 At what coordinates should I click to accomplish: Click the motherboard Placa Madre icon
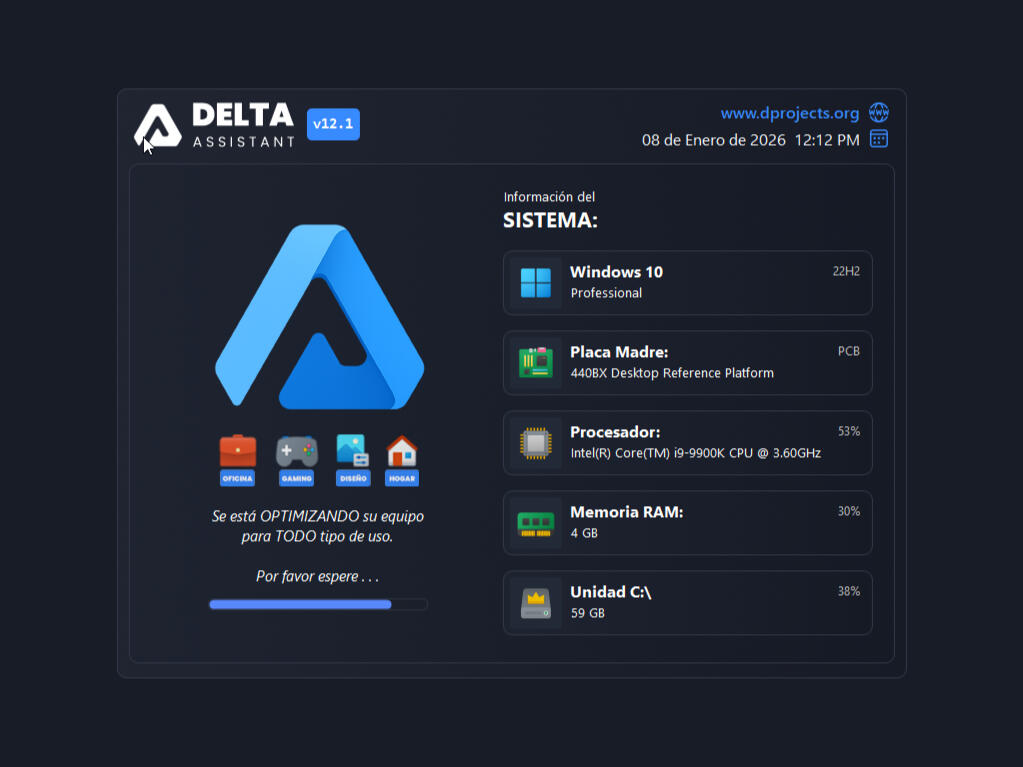pyautogui.click(x=536, y=363)
